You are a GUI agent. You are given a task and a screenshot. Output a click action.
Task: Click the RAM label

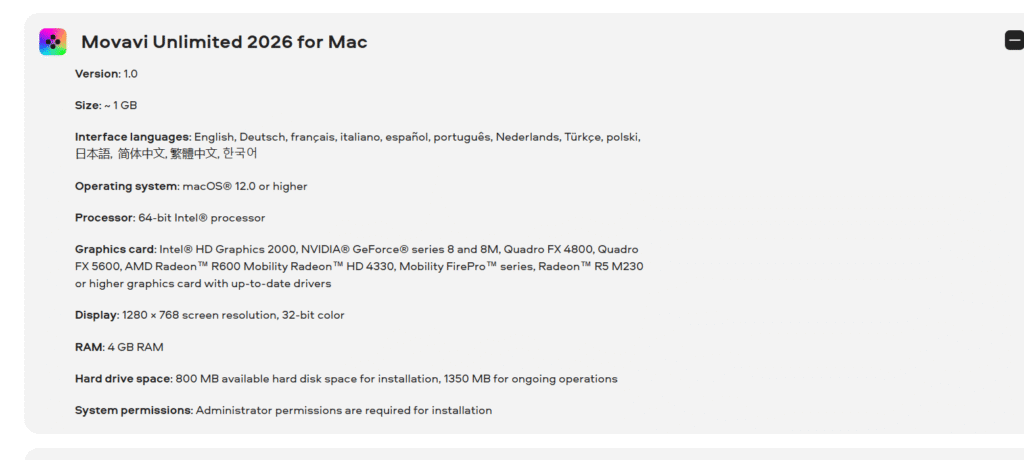pos(89,347)
